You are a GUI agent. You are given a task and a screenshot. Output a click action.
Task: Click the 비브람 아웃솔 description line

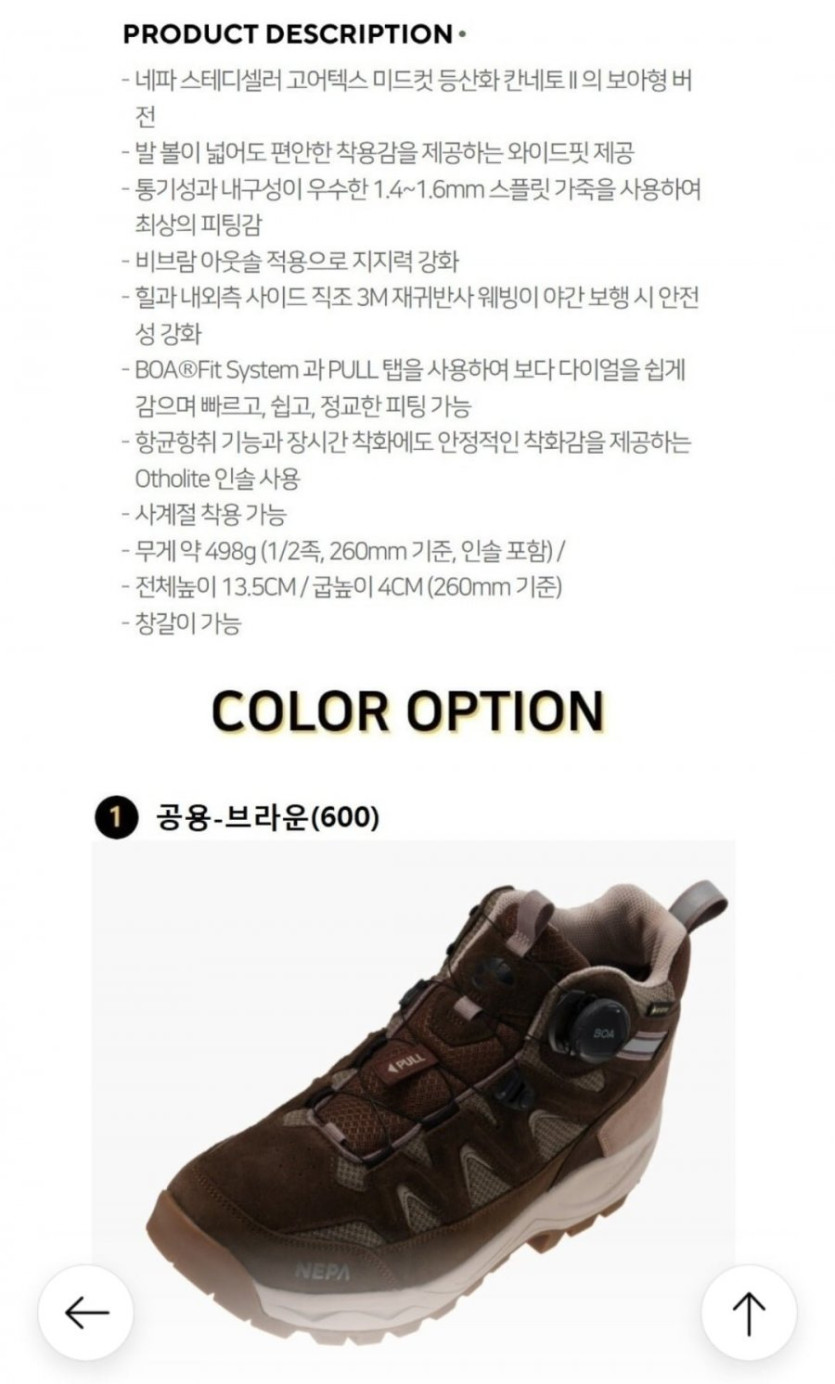click(288, 262)
